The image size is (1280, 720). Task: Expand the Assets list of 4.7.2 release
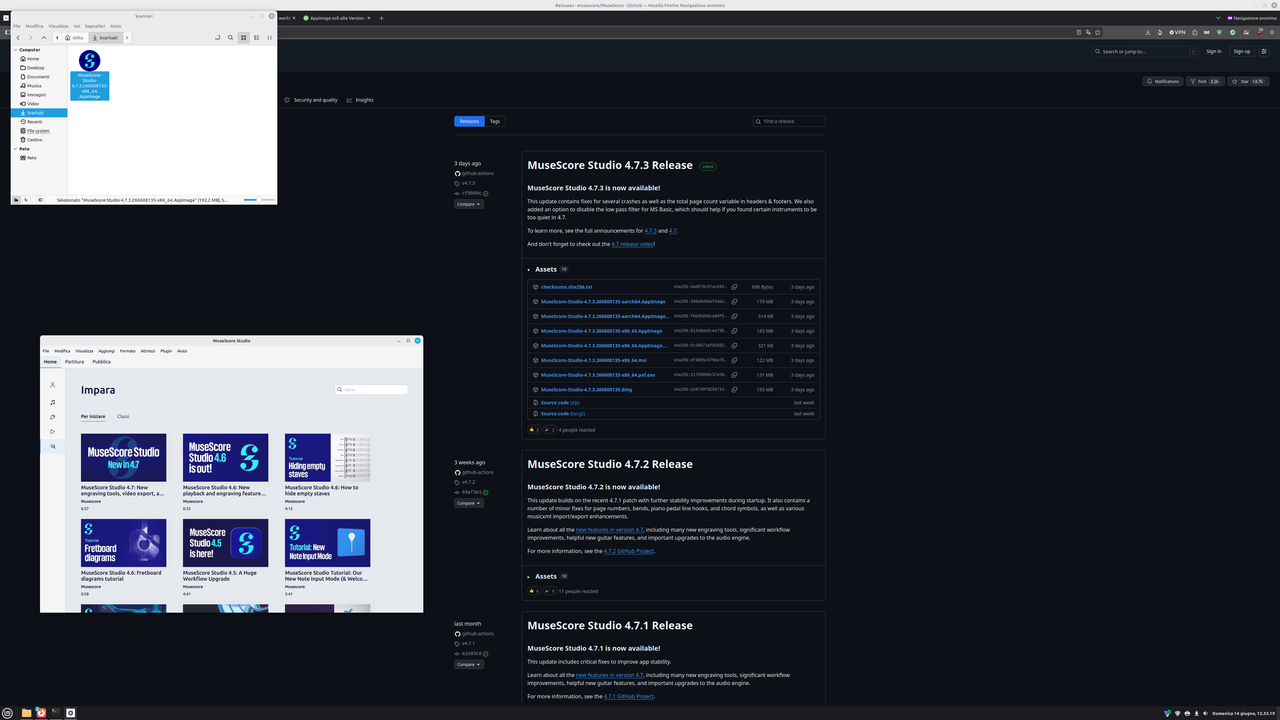(529, 577)
